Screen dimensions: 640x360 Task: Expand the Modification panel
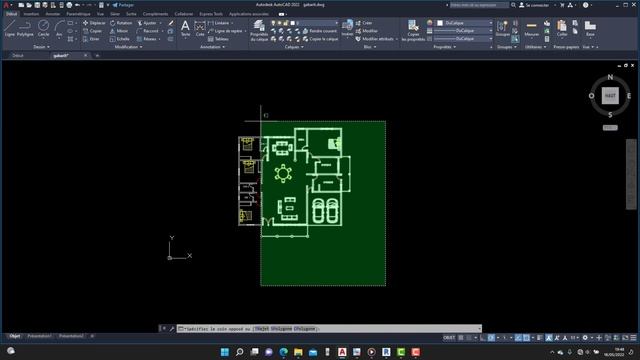(129, 47)
